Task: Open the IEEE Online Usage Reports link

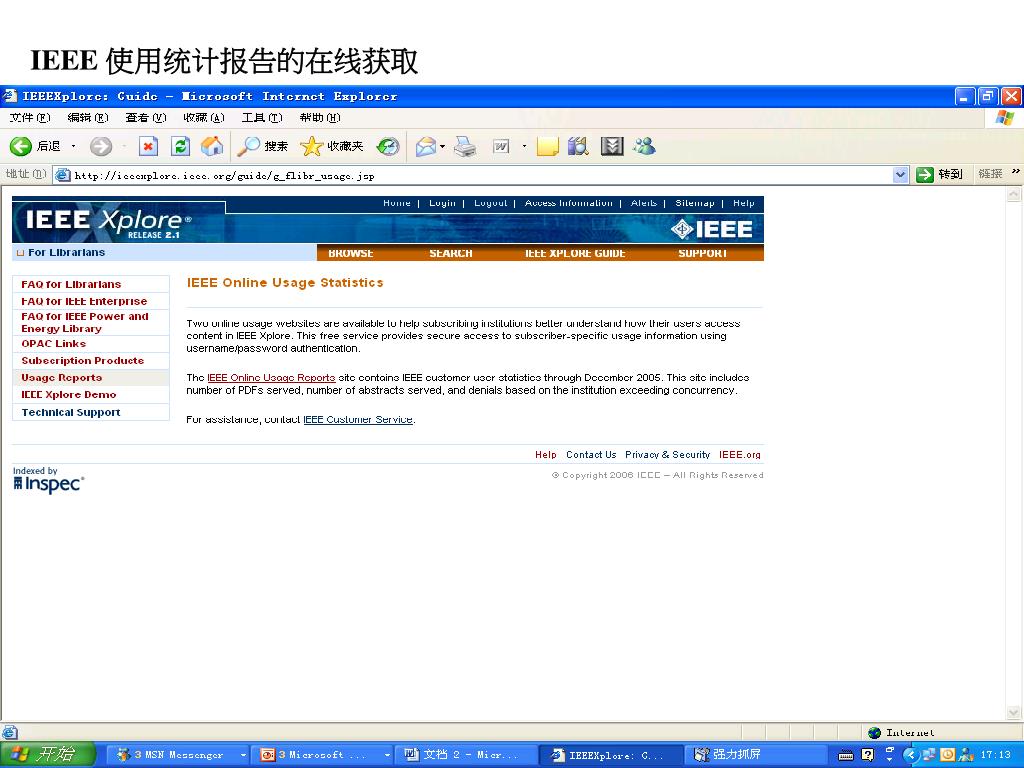Action: pos(271,377)
